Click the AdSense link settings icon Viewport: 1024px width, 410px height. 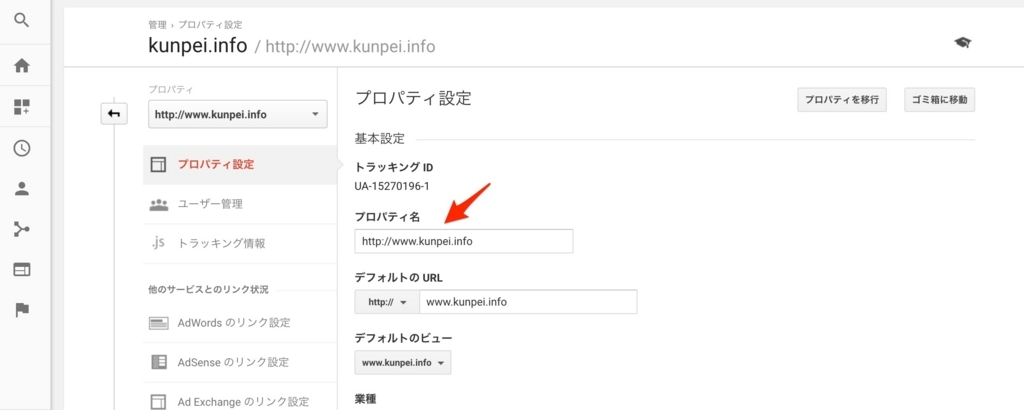coord(159,362)
